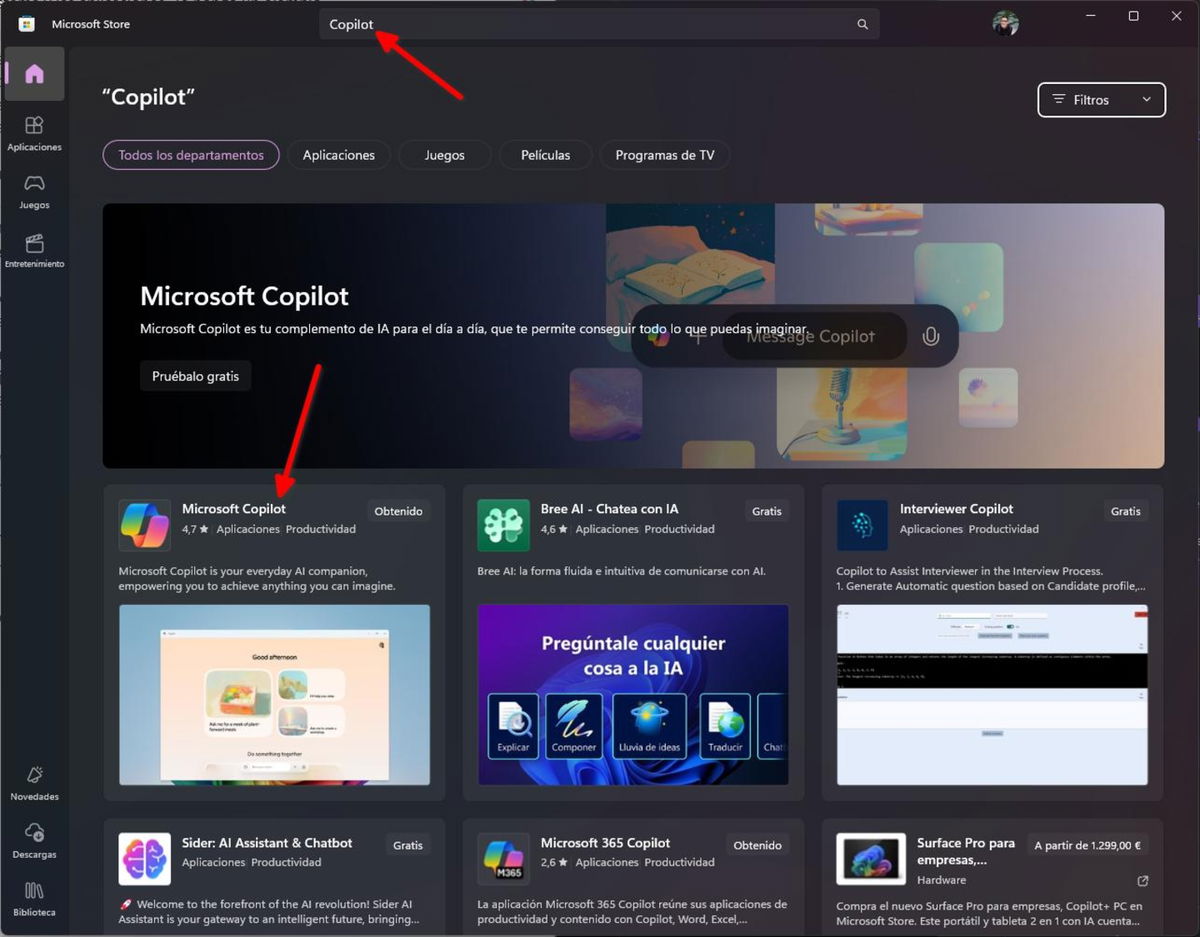Viewport: 1200px width, 937px height.
Task: Enable the Aplicaciones department filter
Action: pos(338,154)
